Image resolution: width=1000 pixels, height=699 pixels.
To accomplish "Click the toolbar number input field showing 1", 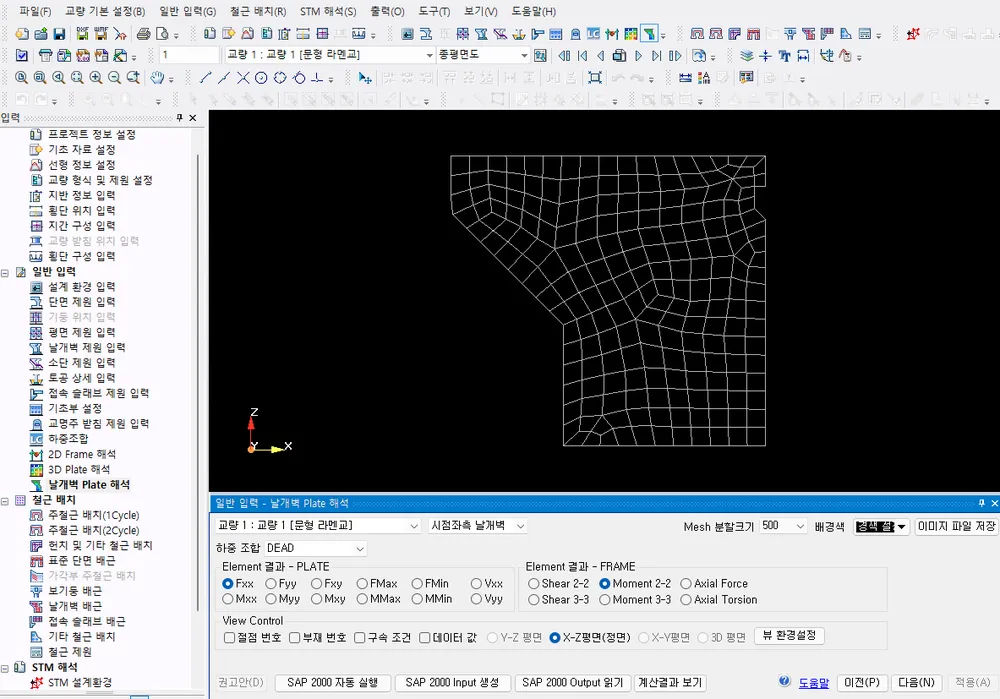I will click(188, 55).
